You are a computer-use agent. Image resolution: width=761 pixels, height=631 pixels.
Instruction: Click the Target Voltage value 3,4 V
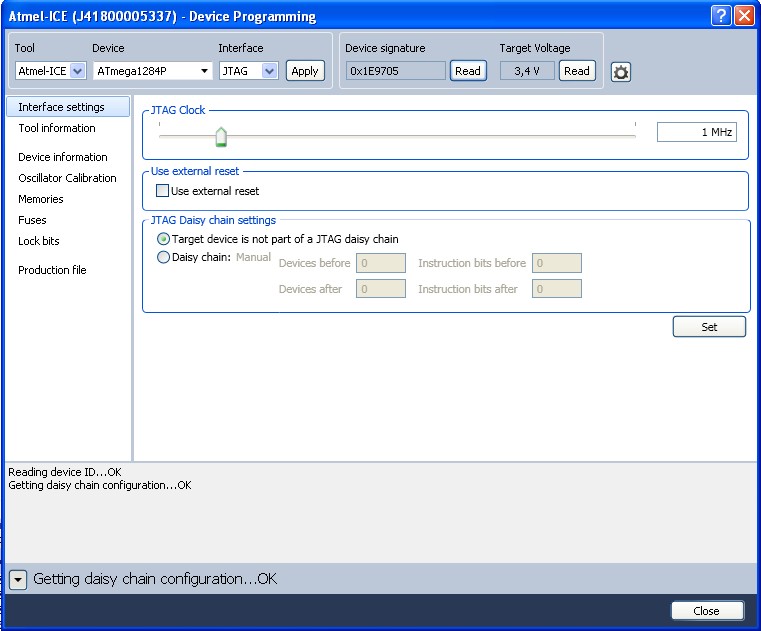click(527, 71)
